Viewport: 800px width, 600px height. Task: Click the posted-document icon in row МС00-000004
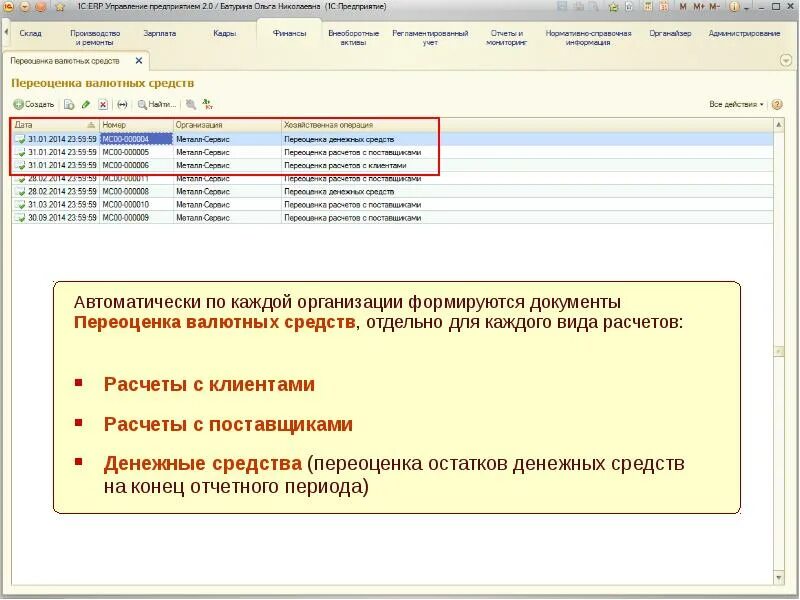click(x=20, y=139)
